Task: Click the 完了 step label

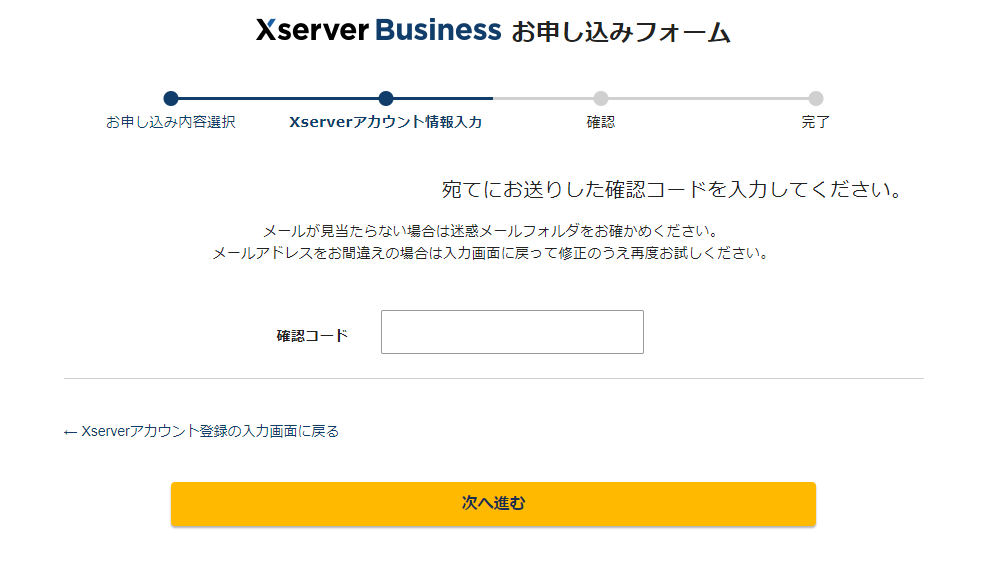Action: tap(816, 122)
